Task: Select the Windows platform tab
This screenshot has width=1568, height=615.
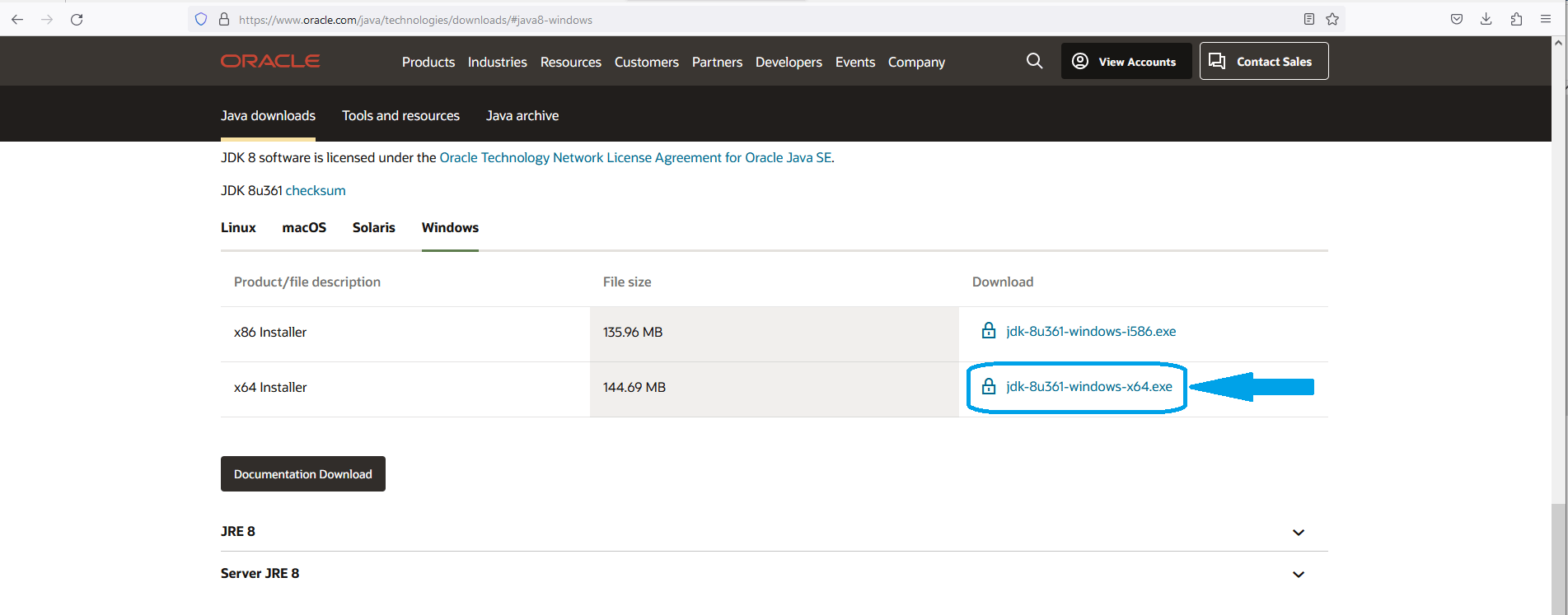Action: pyautogui.click(x=450, y=227)
